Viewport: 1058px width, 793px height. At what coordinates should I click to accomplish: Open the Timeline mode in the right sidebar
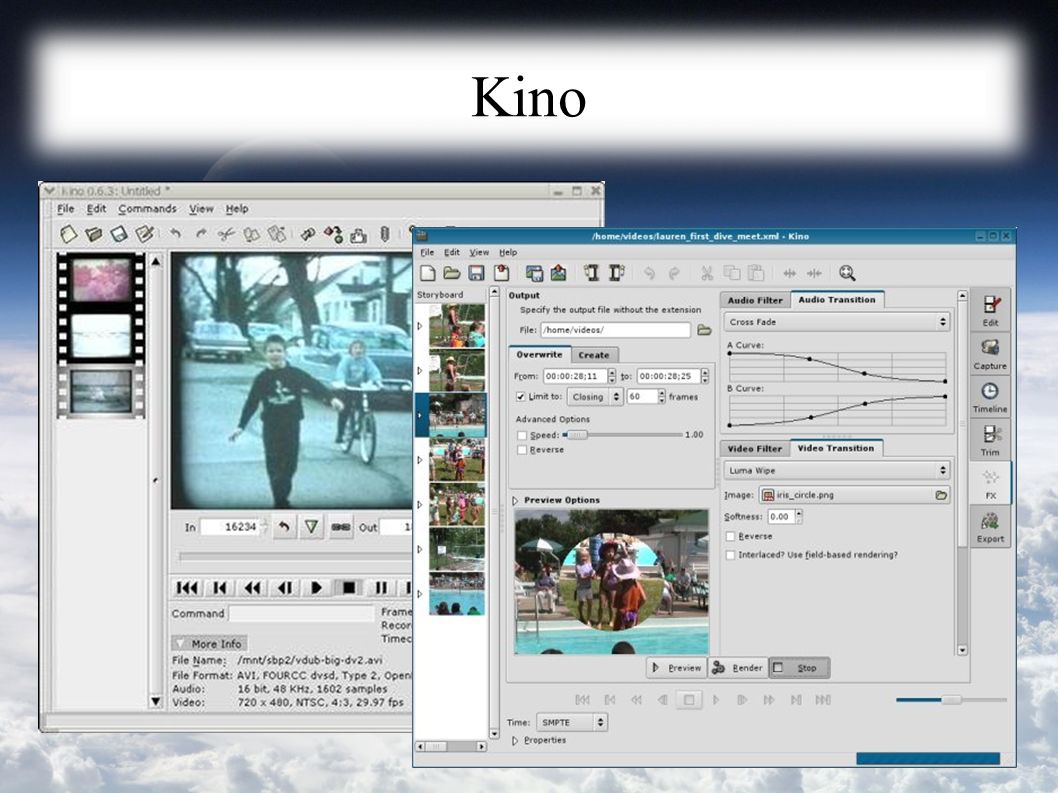990,398
